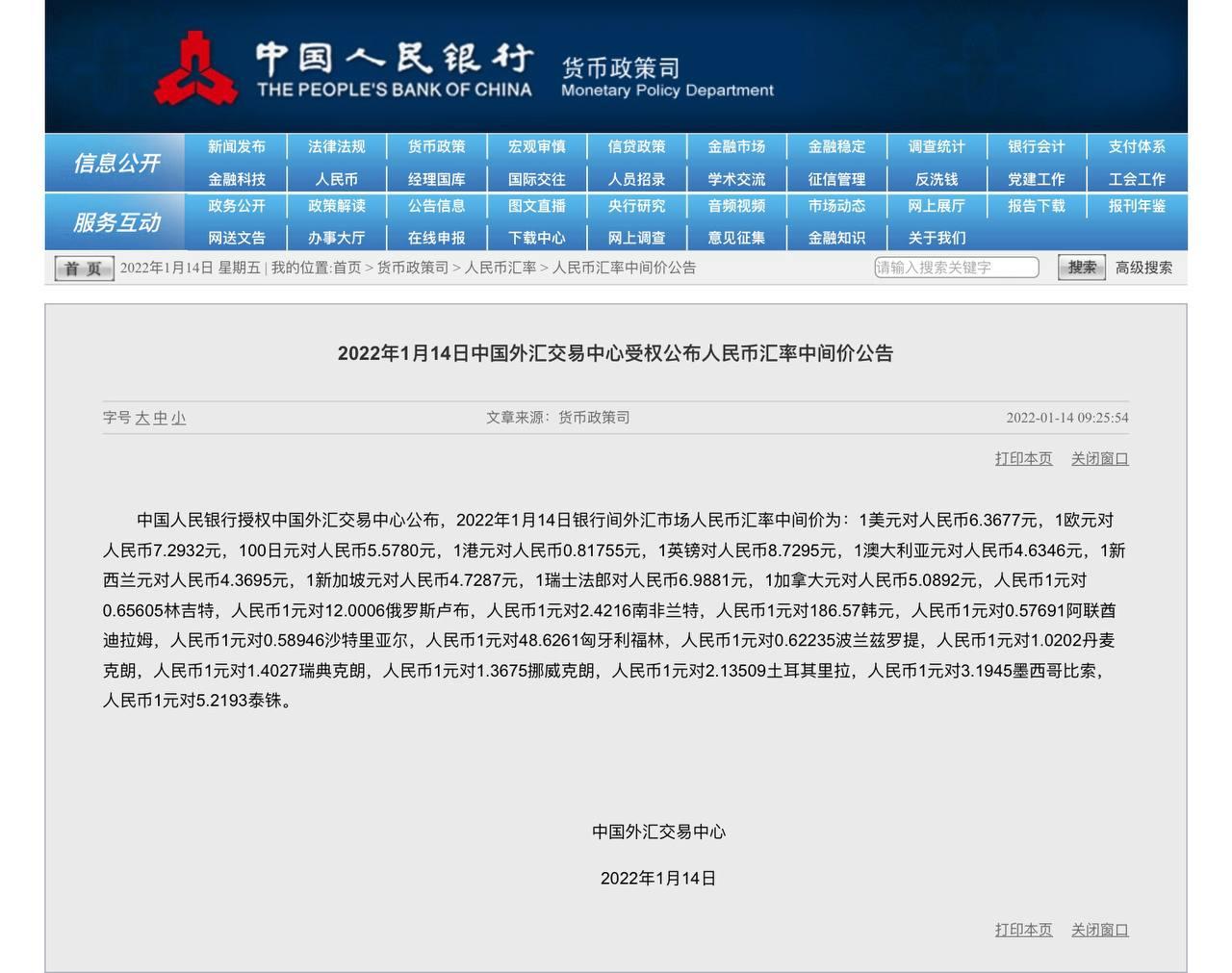Go to 信贷政策 section
This screenshot has height=973, width=1232.
coord(637,146)
